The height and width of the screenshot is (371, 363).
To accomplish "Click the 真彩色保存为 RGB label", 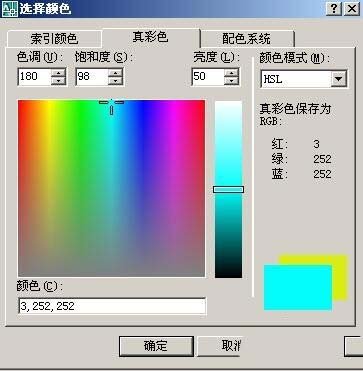I will [295, 114].
